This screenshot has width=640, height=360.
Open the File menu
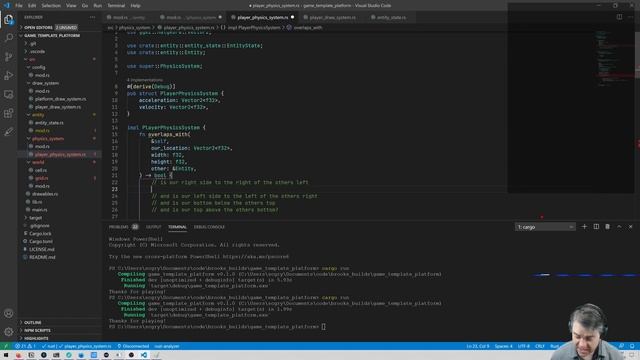[x=19, y=6]
